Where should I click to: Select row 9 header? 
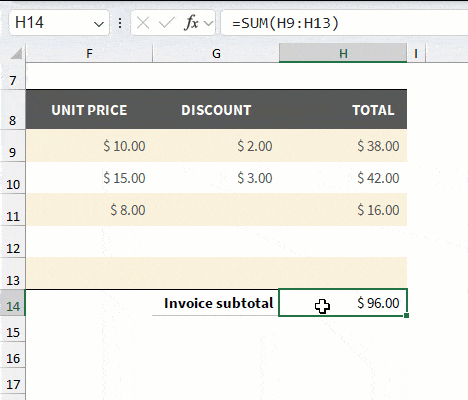tap(13, 146)
